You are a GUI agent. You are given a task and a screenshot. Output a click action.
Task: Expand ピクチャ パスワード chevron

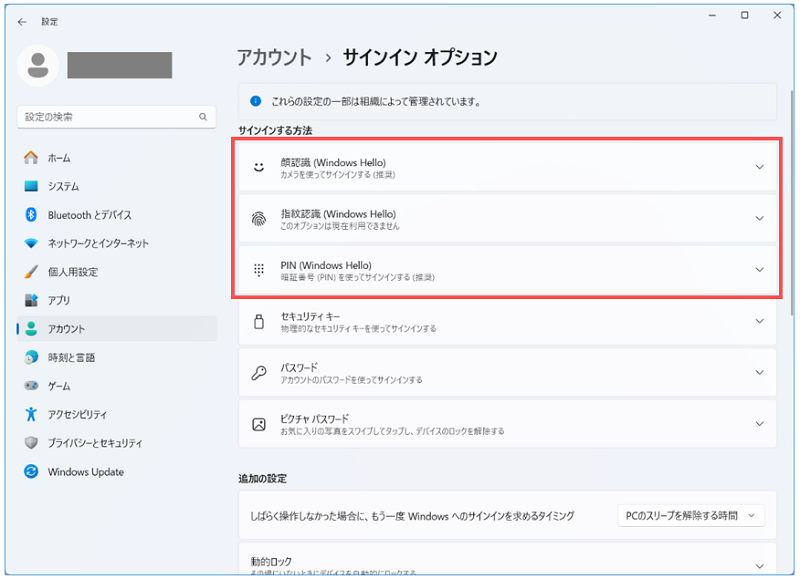(x=760, y=424)
